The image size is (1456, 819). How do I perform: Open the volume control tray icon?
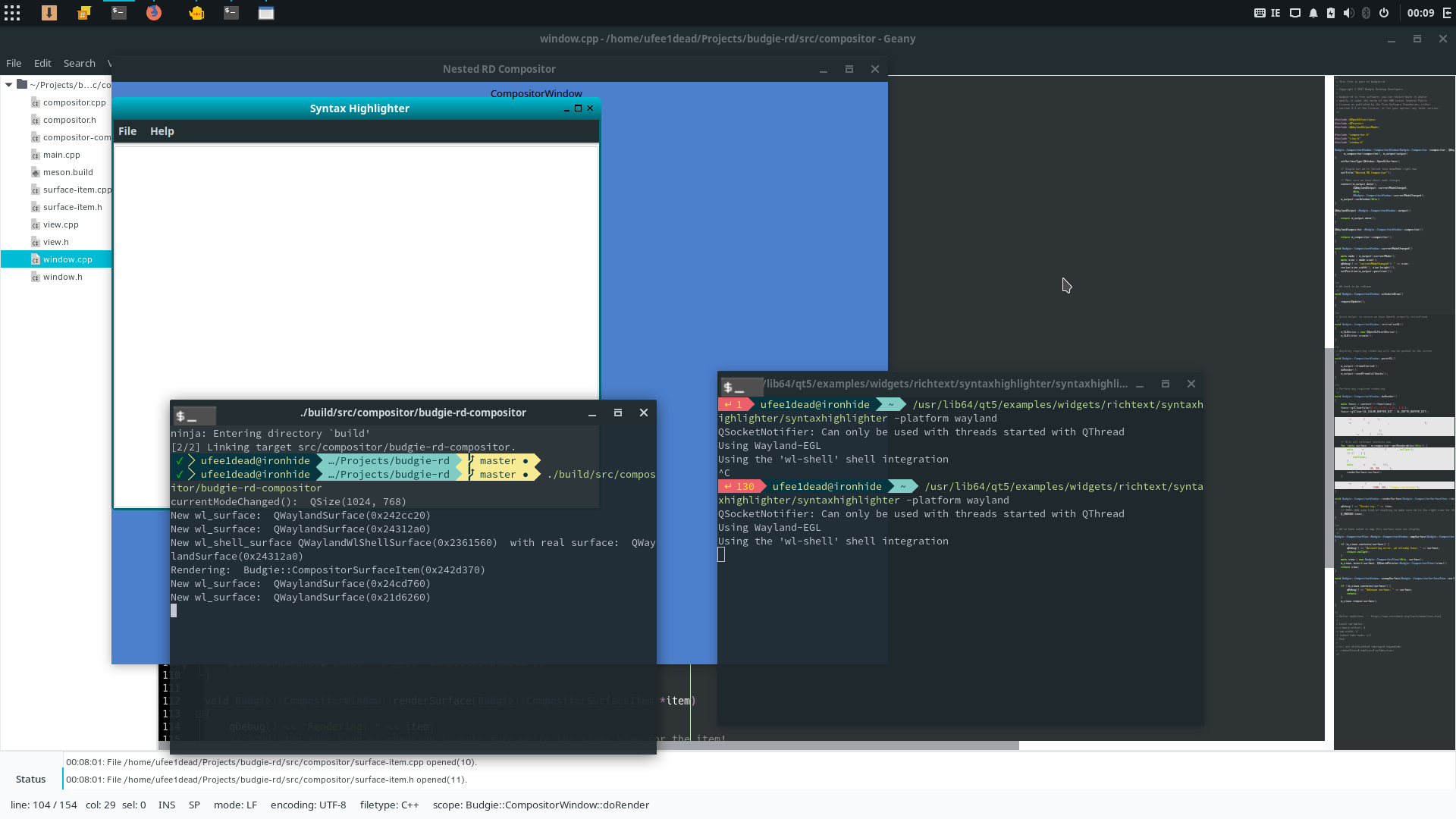pos(1348,13)
